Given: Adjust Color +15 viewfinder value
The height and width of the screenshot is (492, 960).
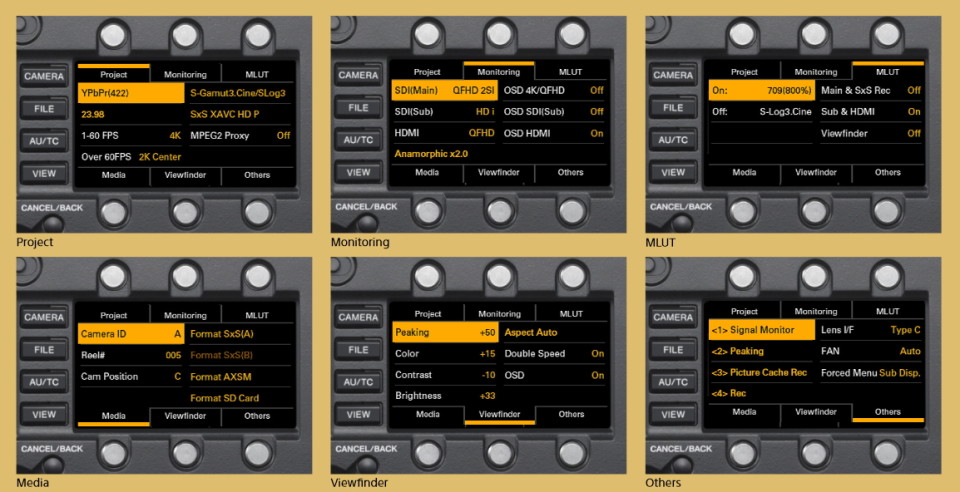Looking at the screenshot, I should (x=445, y=354).
